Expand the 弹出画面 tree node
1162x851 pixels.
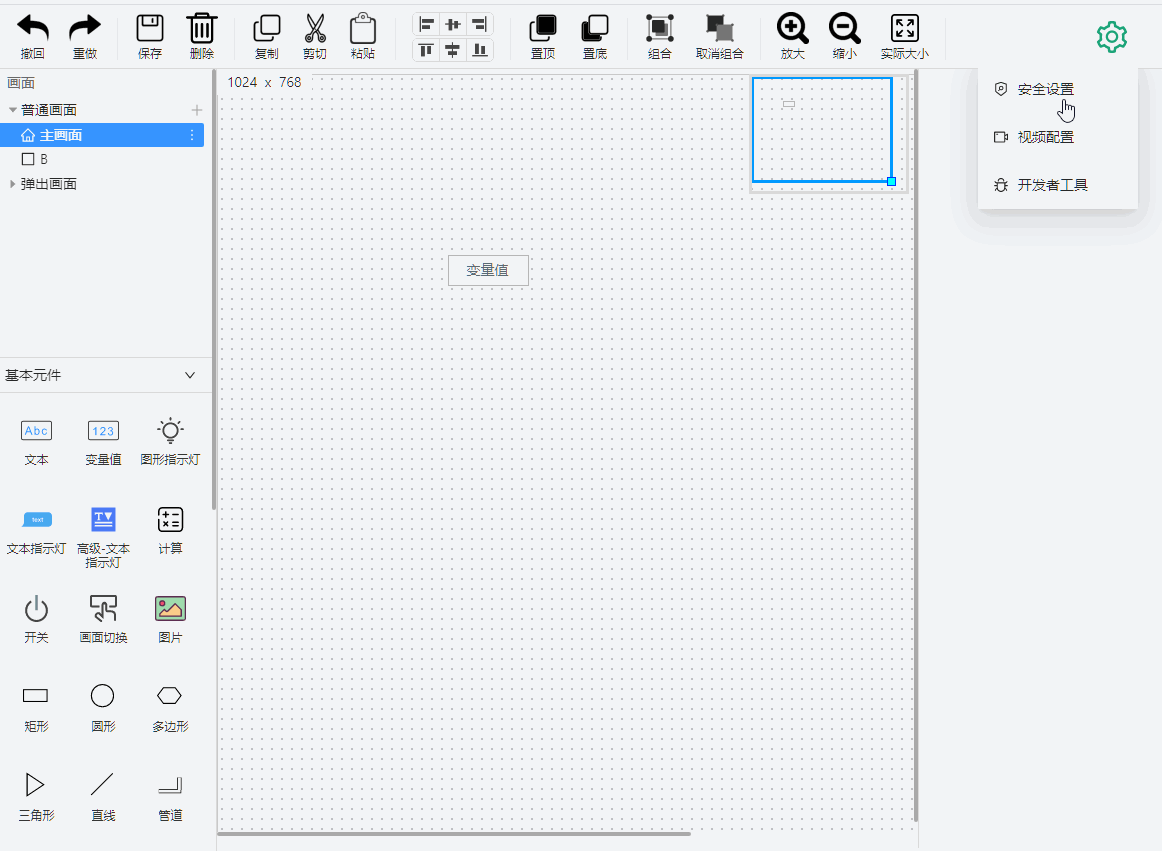12,184
